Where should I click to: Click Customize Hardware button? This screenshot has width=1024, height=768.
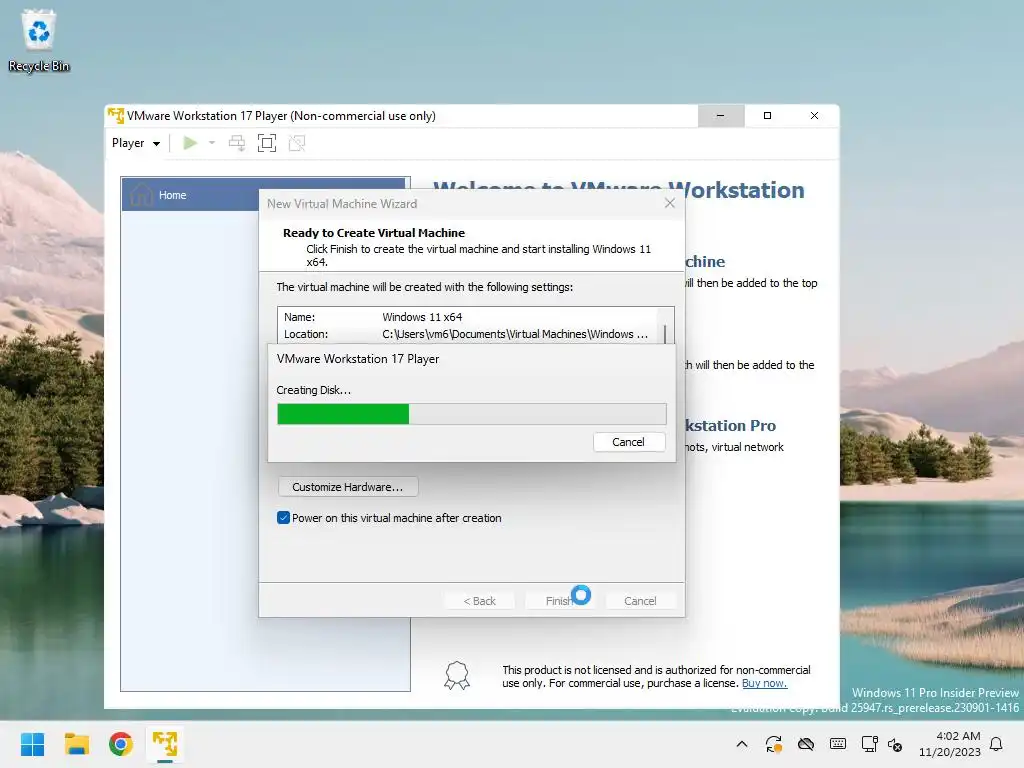(x=347, y=487)
